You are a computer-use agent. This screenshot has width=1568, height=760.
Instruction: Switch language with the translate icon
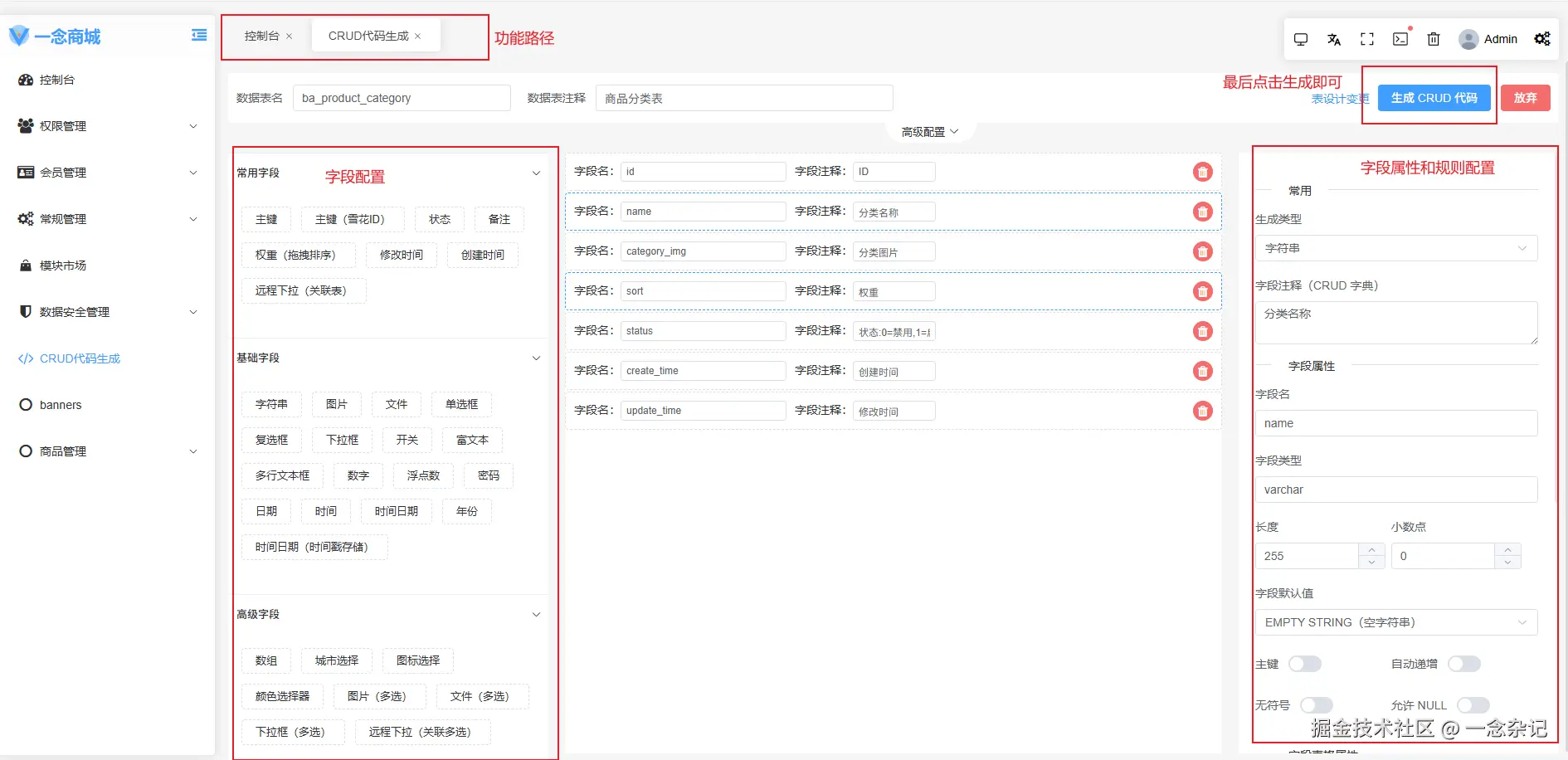coord(1334,39)
